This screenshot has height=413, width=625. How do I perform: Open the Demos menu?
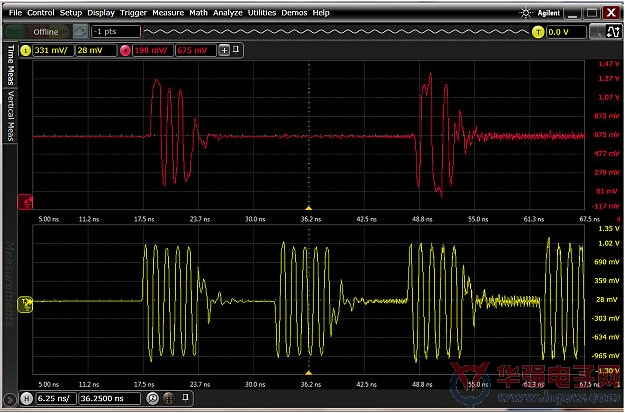pyautogui.click(x=294, y=13)
